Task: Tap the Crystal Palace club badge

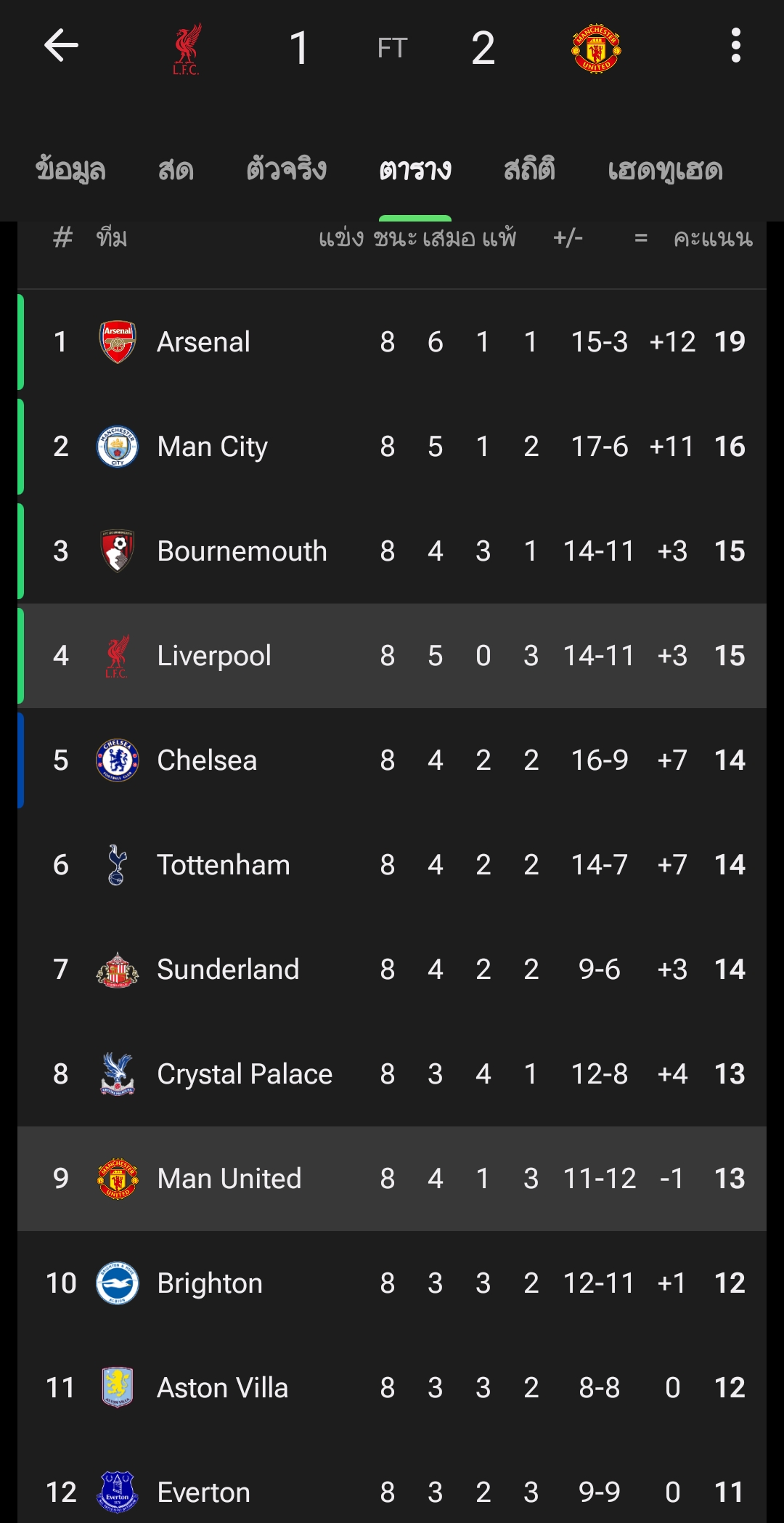Action: coord(118,1074)
